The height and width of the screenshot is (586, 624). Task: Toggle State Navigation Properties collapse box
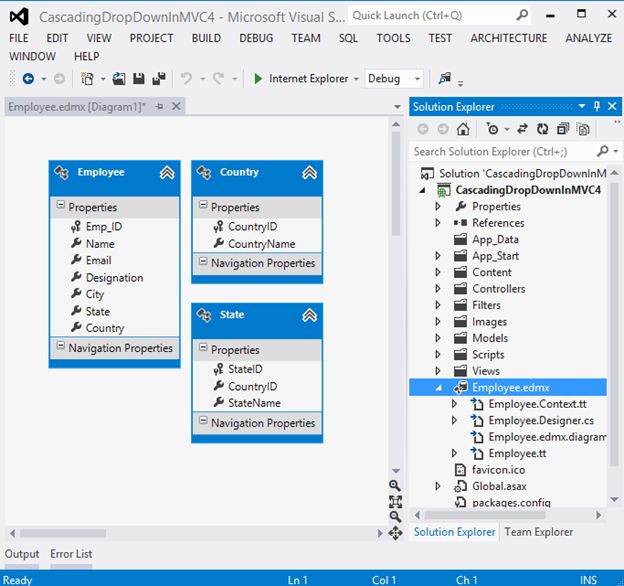click(x=203, y=421)
